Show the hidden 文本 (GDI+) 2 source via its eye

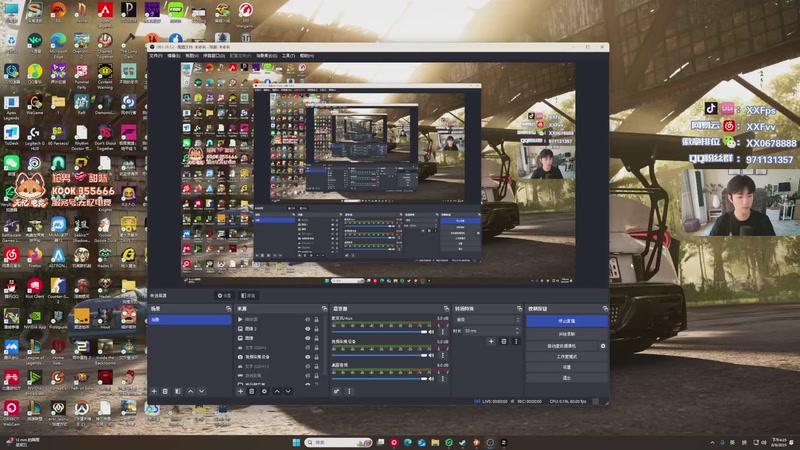pyautogui.click(x=308, y=366)
